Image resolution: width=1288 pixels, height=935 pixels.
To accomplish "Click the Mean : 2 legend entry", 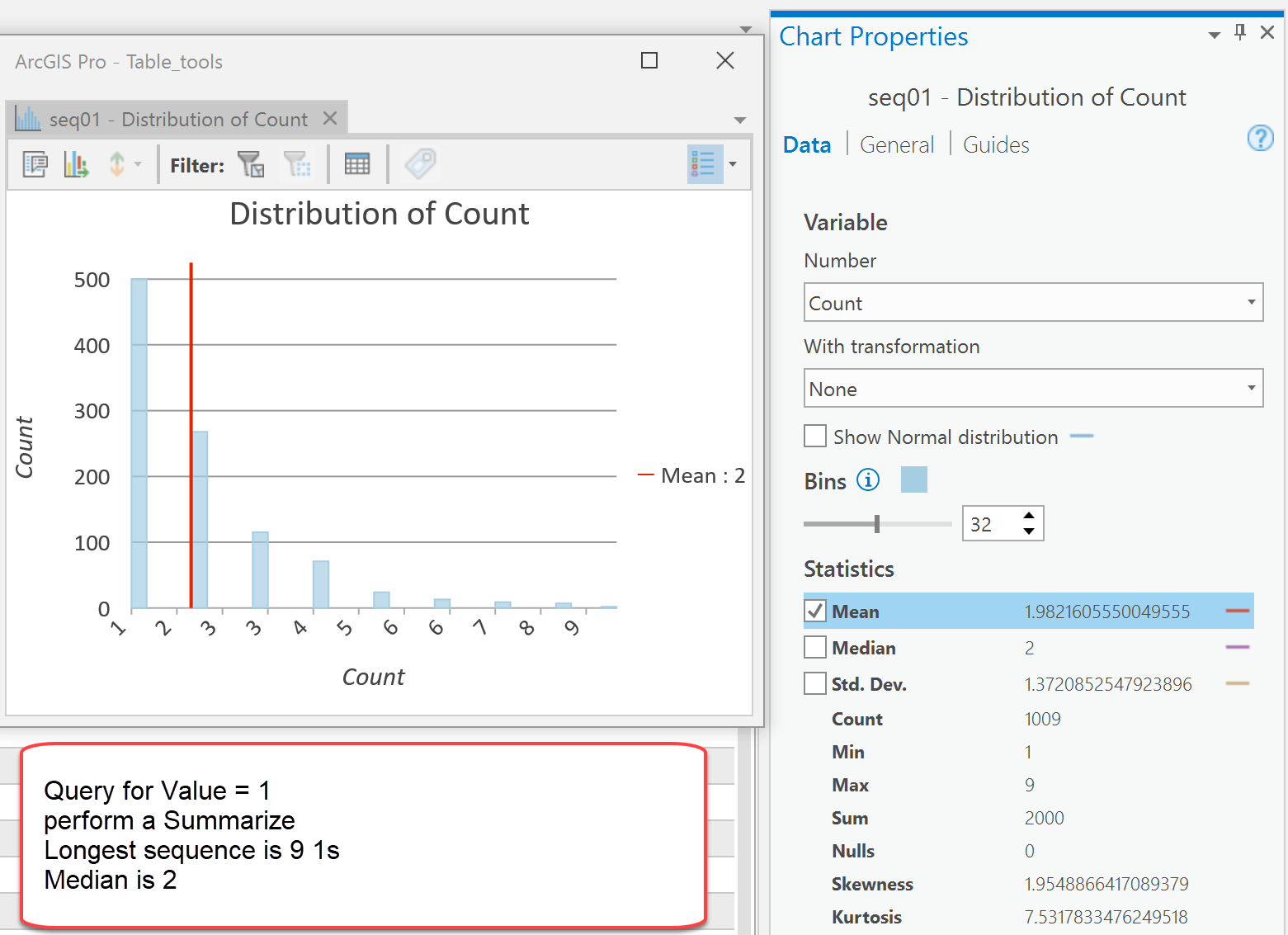I will point(691,475).
